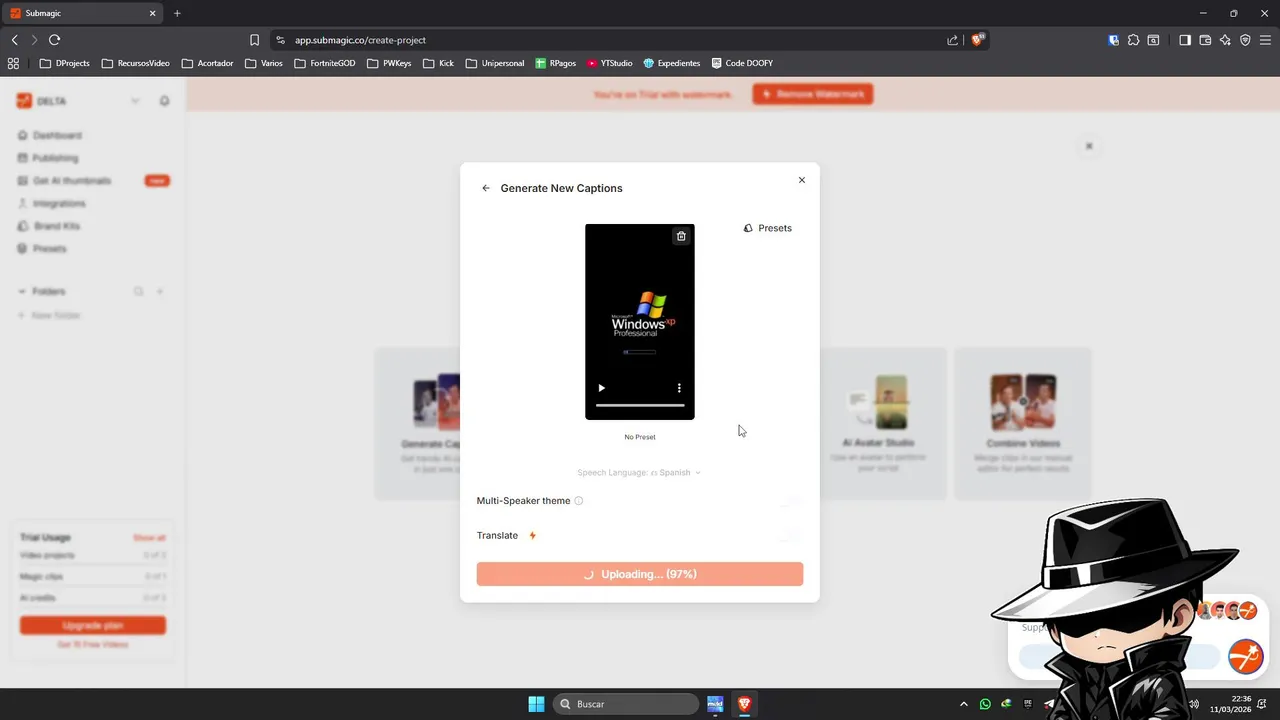The height and width of the screenshot is (720, 1280).
Task: Add a folder with the plus icon
Action: pyautogui.click(x=160, y=291)
